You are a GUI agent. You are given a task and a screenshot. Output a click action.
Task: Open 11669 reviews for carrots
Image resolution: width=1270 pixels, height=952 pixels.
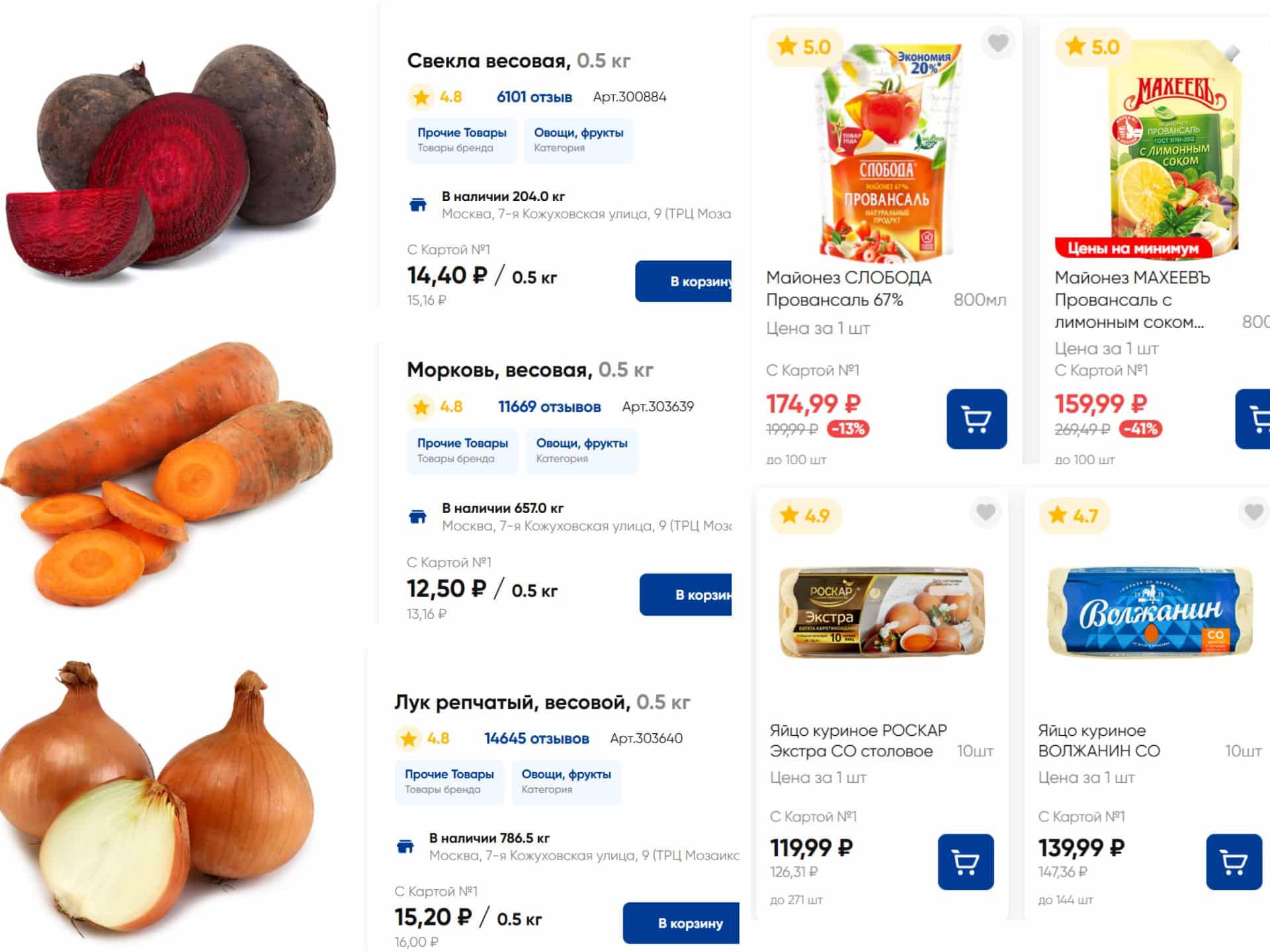tap(549, 407)
